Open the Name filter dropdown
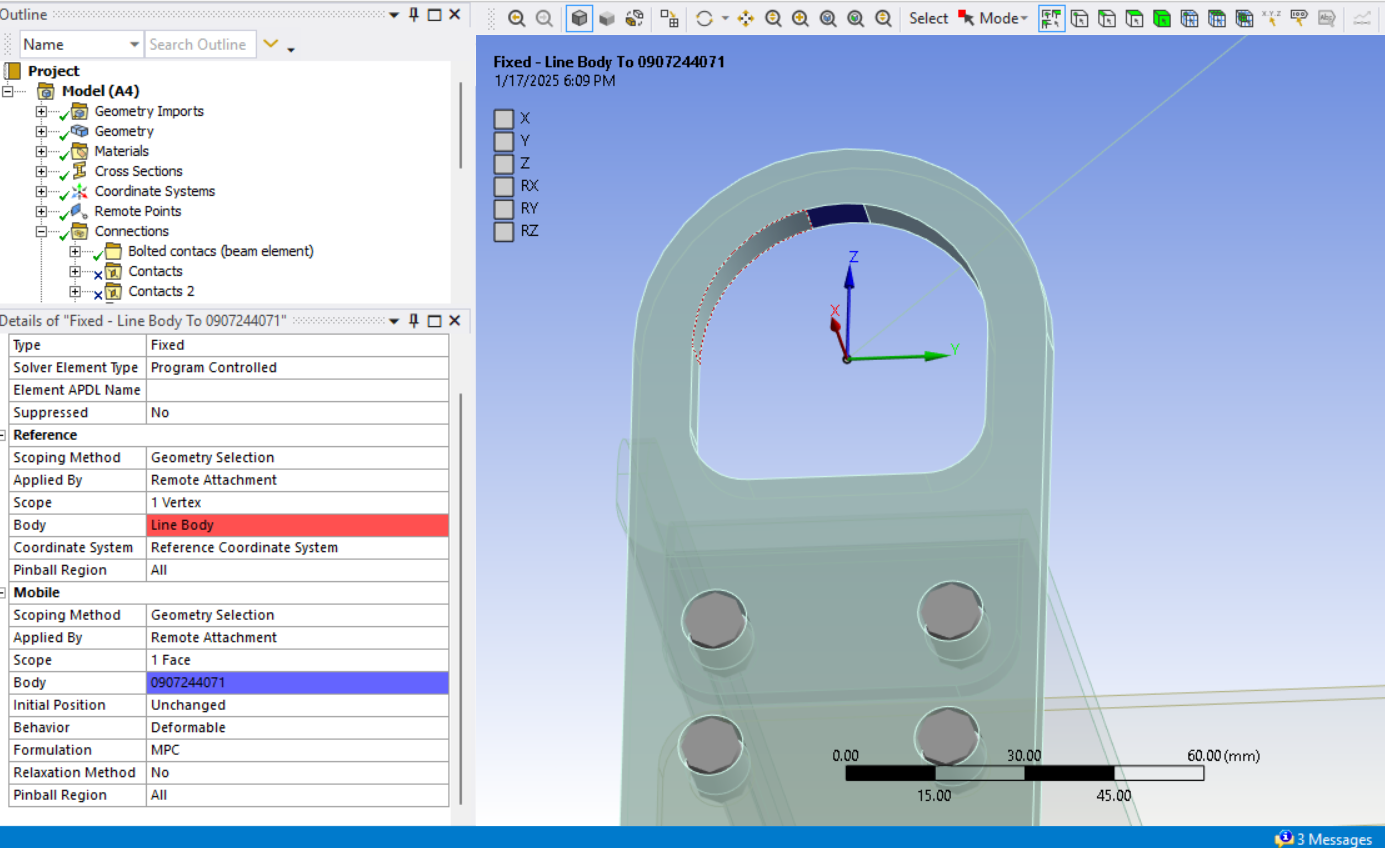1385x848 pixels. tap(134, 45)
